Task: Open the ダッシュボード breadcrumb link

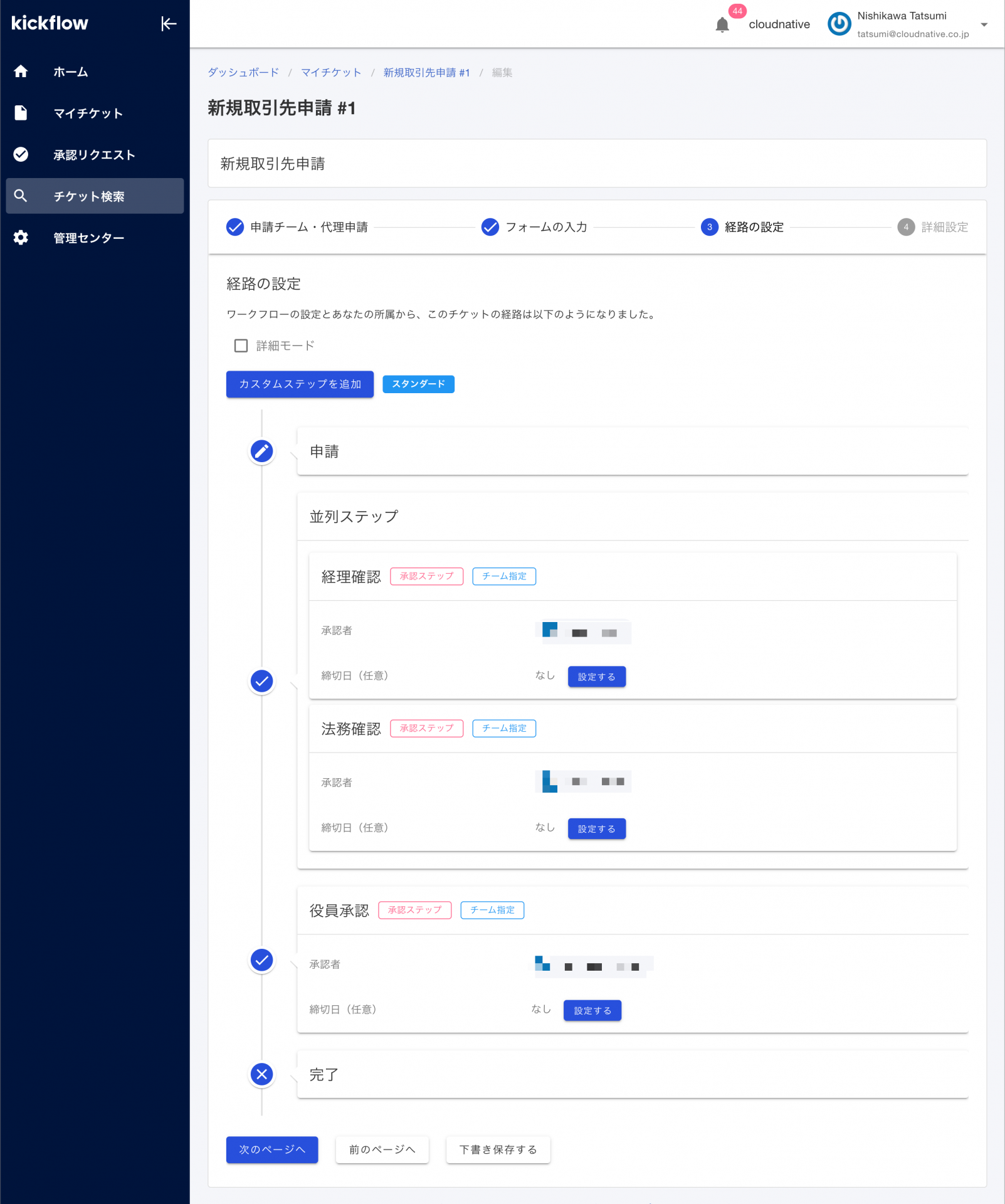Action: coord(243,72)
